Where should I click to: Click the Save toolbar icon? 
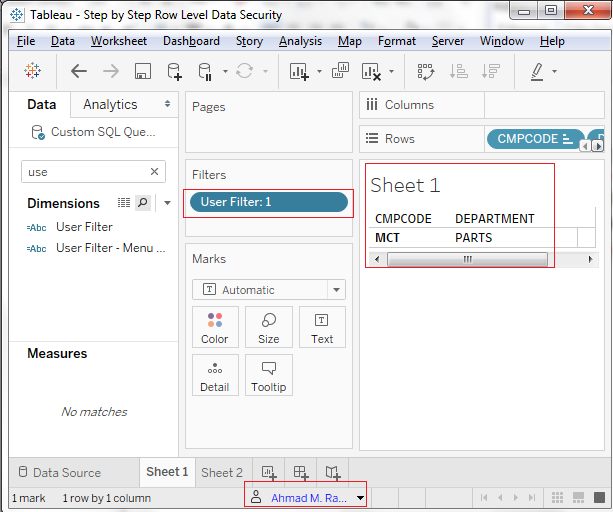coord(143,71)
